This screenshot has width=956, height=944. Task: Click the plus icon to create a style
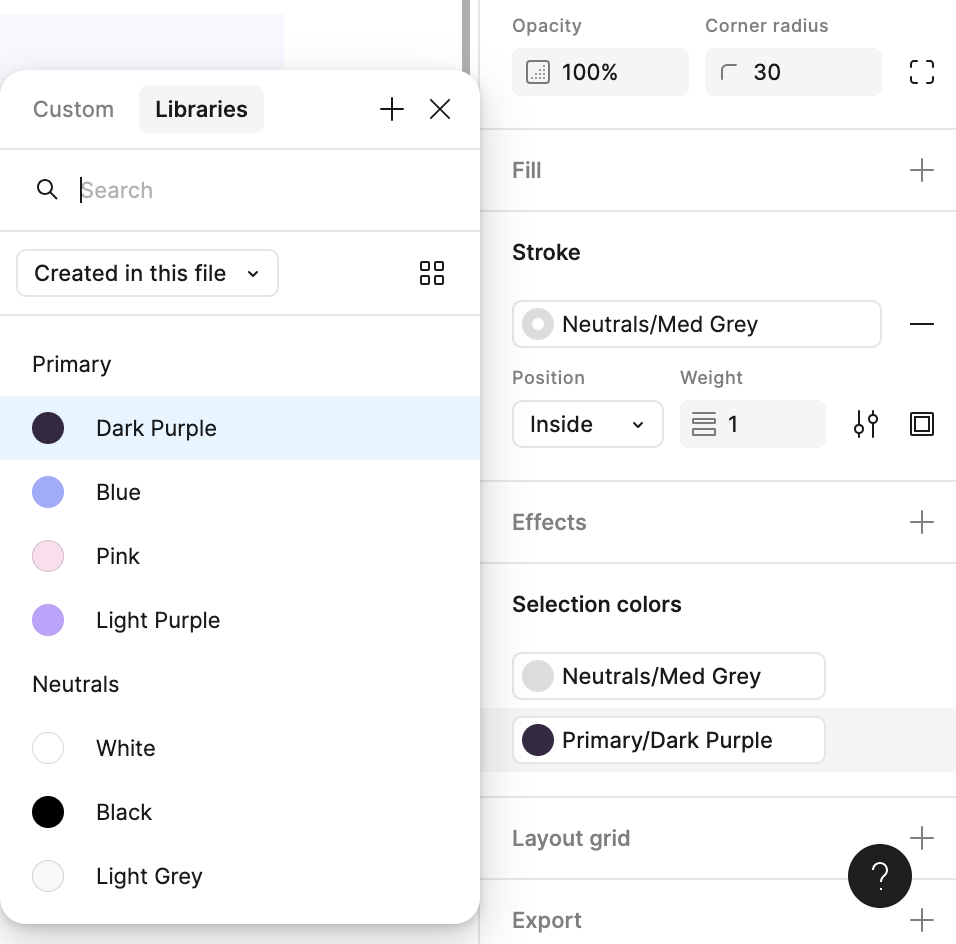[392, 110]
